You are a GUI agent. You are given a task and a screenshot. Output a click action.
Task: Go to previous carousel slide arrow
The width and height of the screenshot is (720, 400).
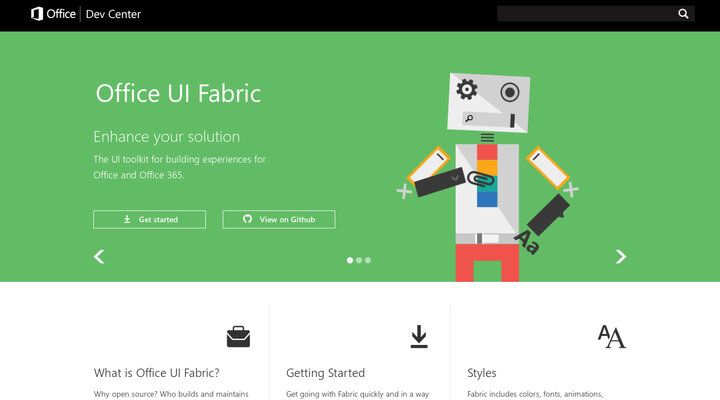[x=99, y=256]
